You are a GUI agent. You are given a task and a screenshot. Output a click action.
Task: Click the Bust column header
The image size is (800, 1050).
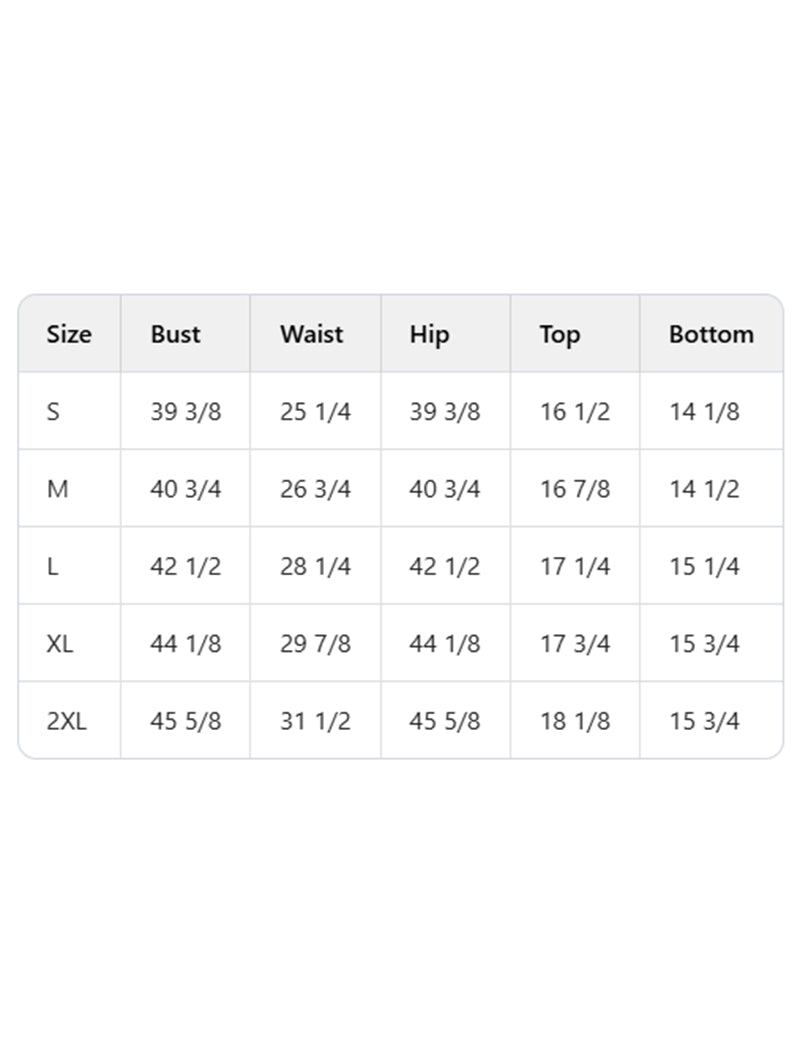click(x=176, y=334)
